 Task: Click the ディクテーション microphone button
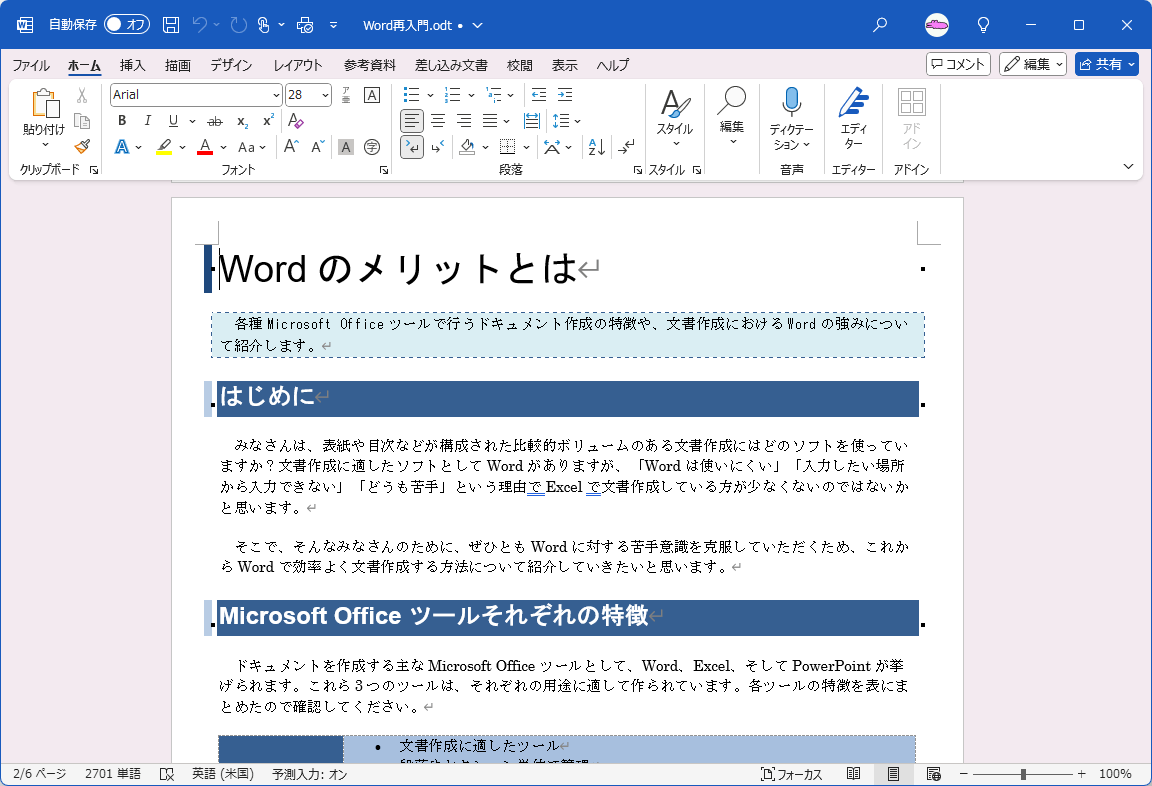791,118
